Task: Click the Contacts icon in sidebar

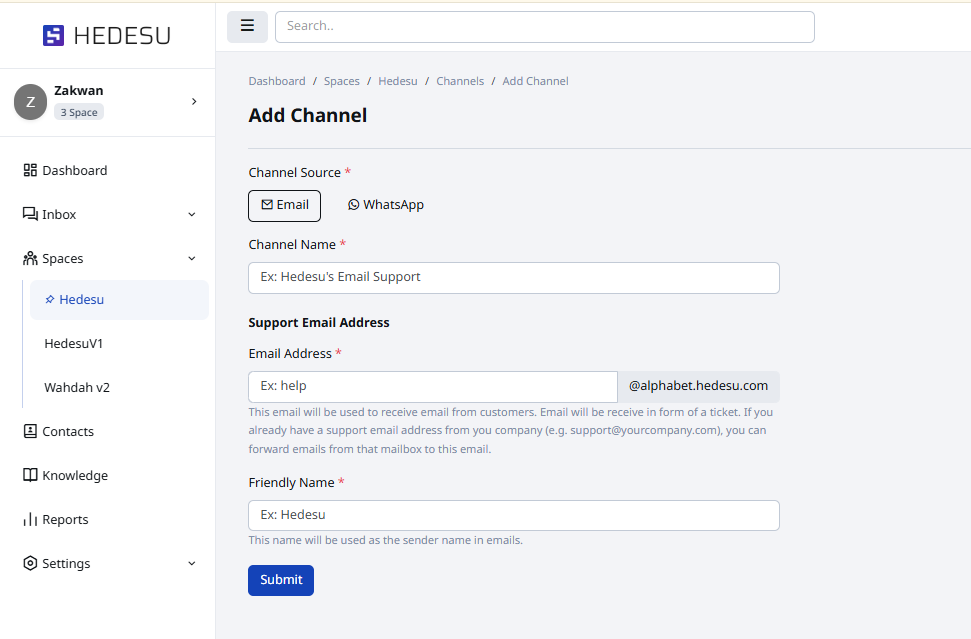Action: pos(30,431)
